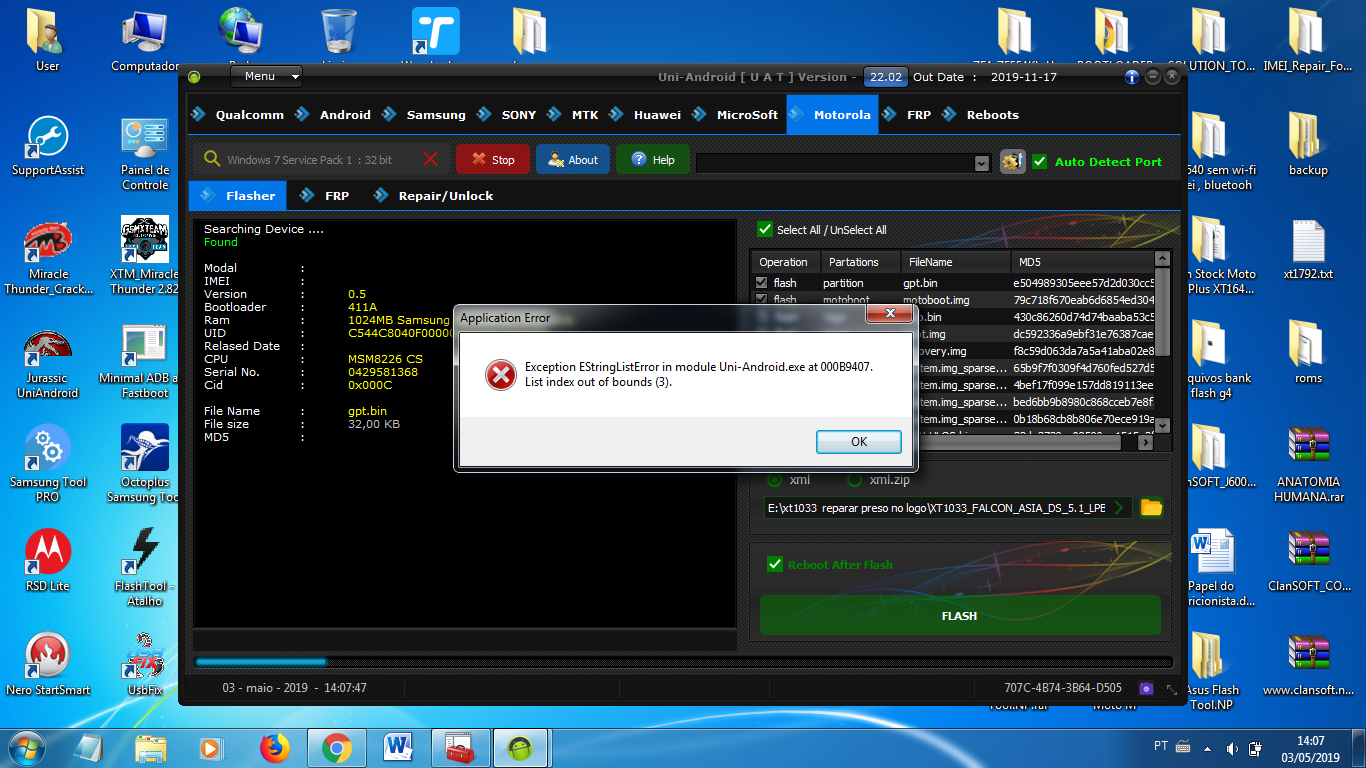Click the bottom progress bar
Viewport: 1366px width, 768px height.
click(683, 662)
